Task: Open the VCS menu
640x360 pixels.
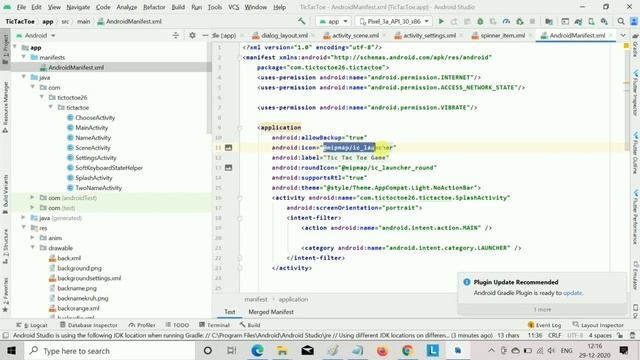Action: (x=233, y=7)
